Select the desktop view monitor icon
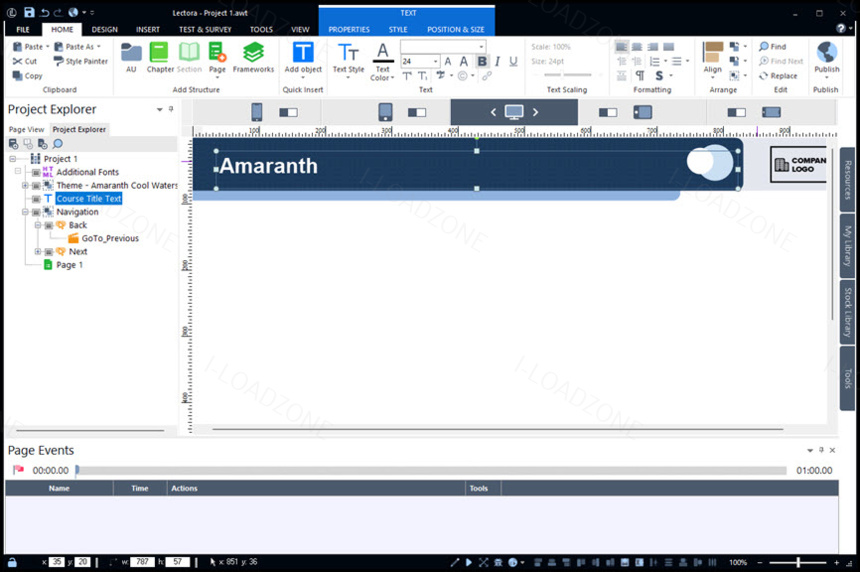860x572 pixels. 514,112
